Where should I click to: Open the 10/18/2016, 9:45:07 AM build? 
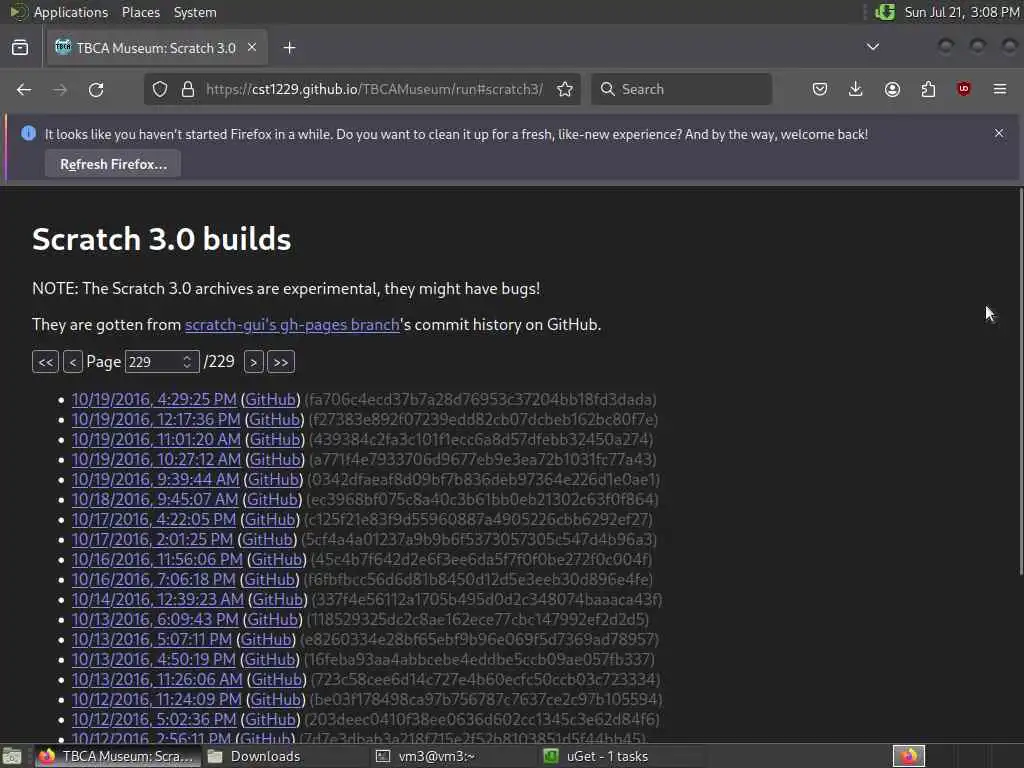[x=155, y=500]
